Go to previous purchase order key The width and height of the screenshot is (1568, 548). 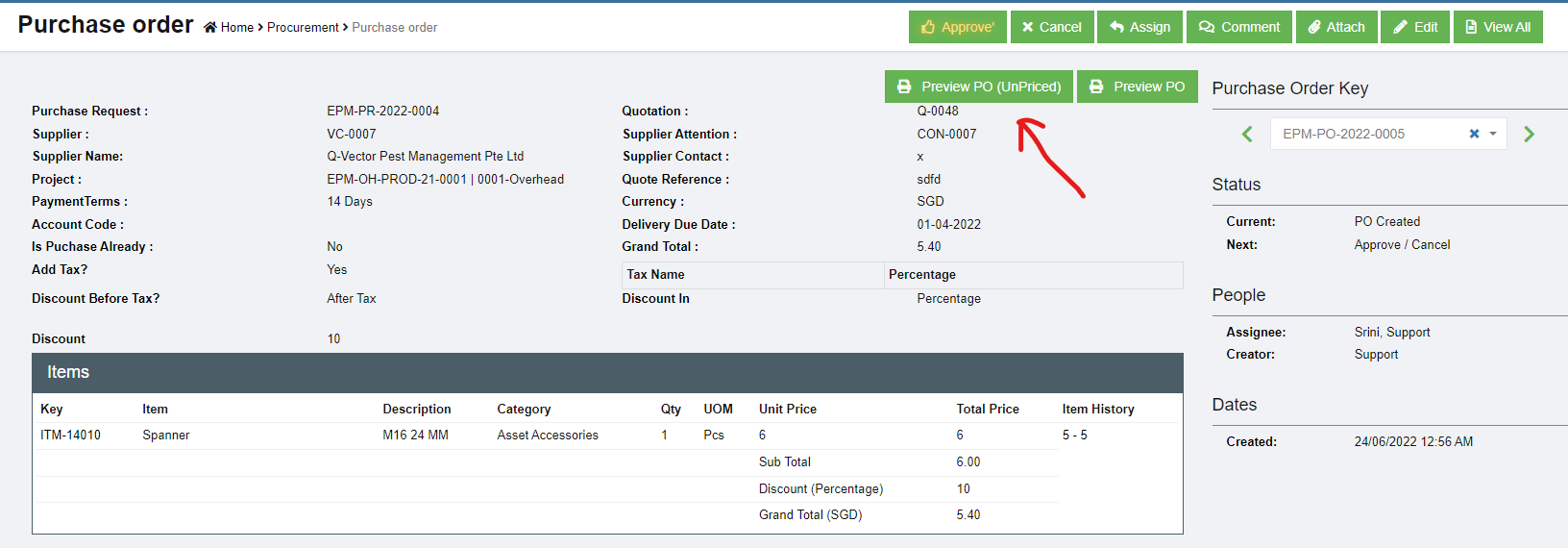(x=1247, y=135)
